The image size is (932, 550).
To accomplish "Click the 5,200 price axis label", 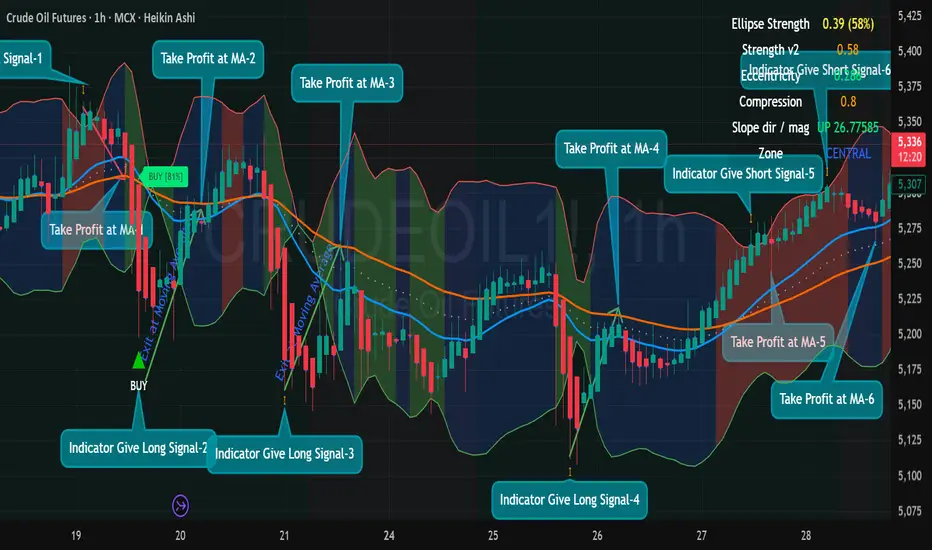I will pyautogui.click(x=909, y=334).
